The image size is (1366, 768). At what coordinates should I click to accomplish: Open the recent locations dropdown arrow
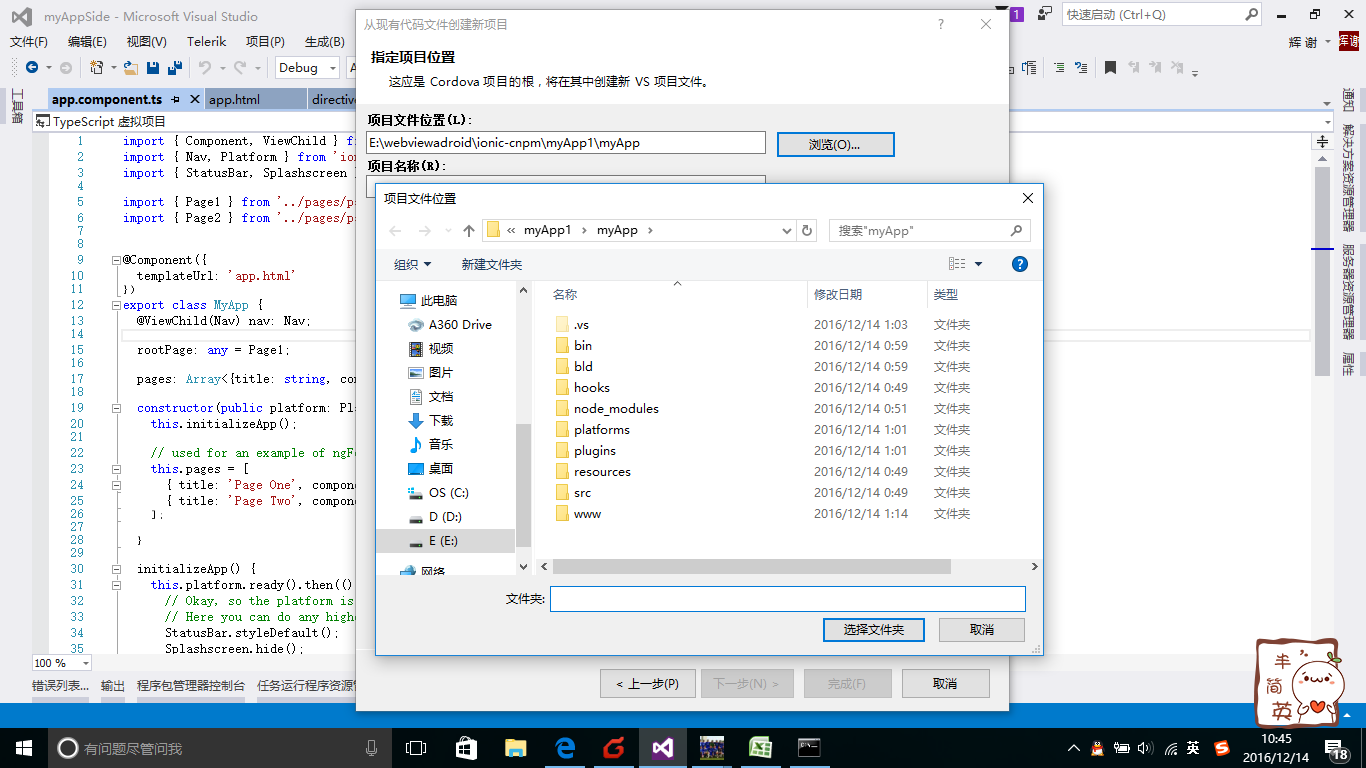446,231
